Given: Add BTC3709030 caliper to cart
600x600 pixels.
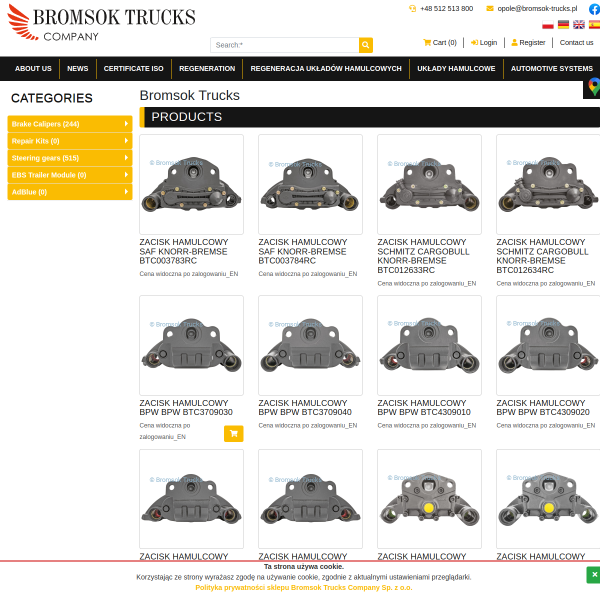Looking at the screenshot, I should 233,434.
